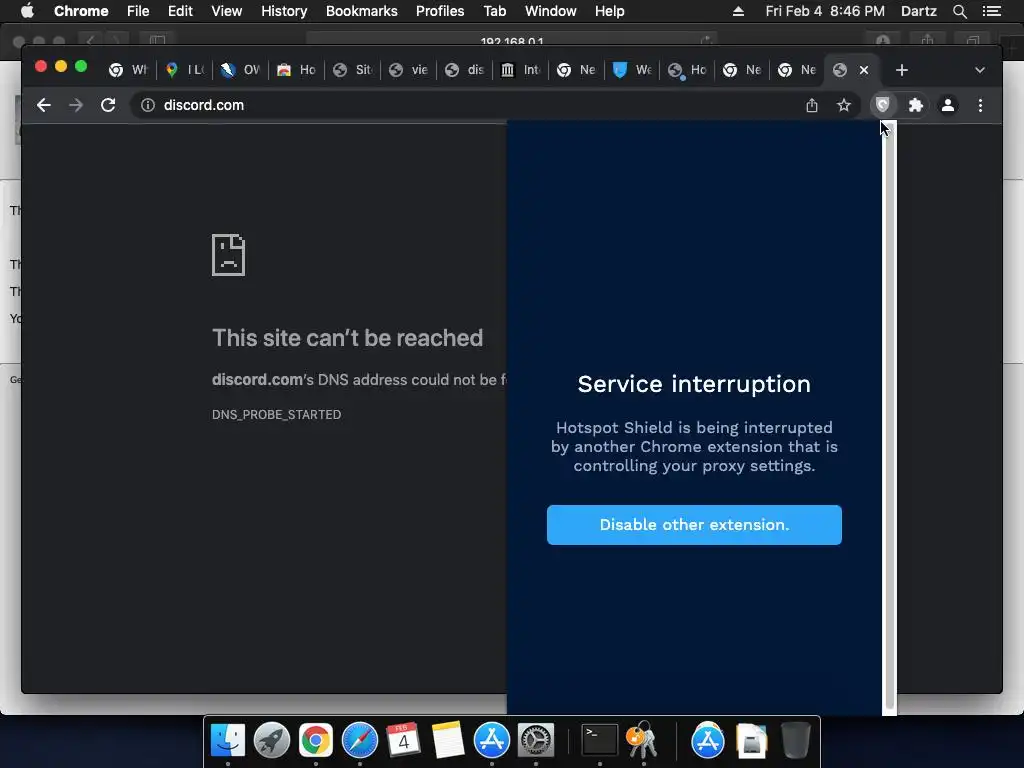Open the Chrome application menu
Image resolution: width=1024 pixels, height=768 pixels.
click(x=81, y=11)
